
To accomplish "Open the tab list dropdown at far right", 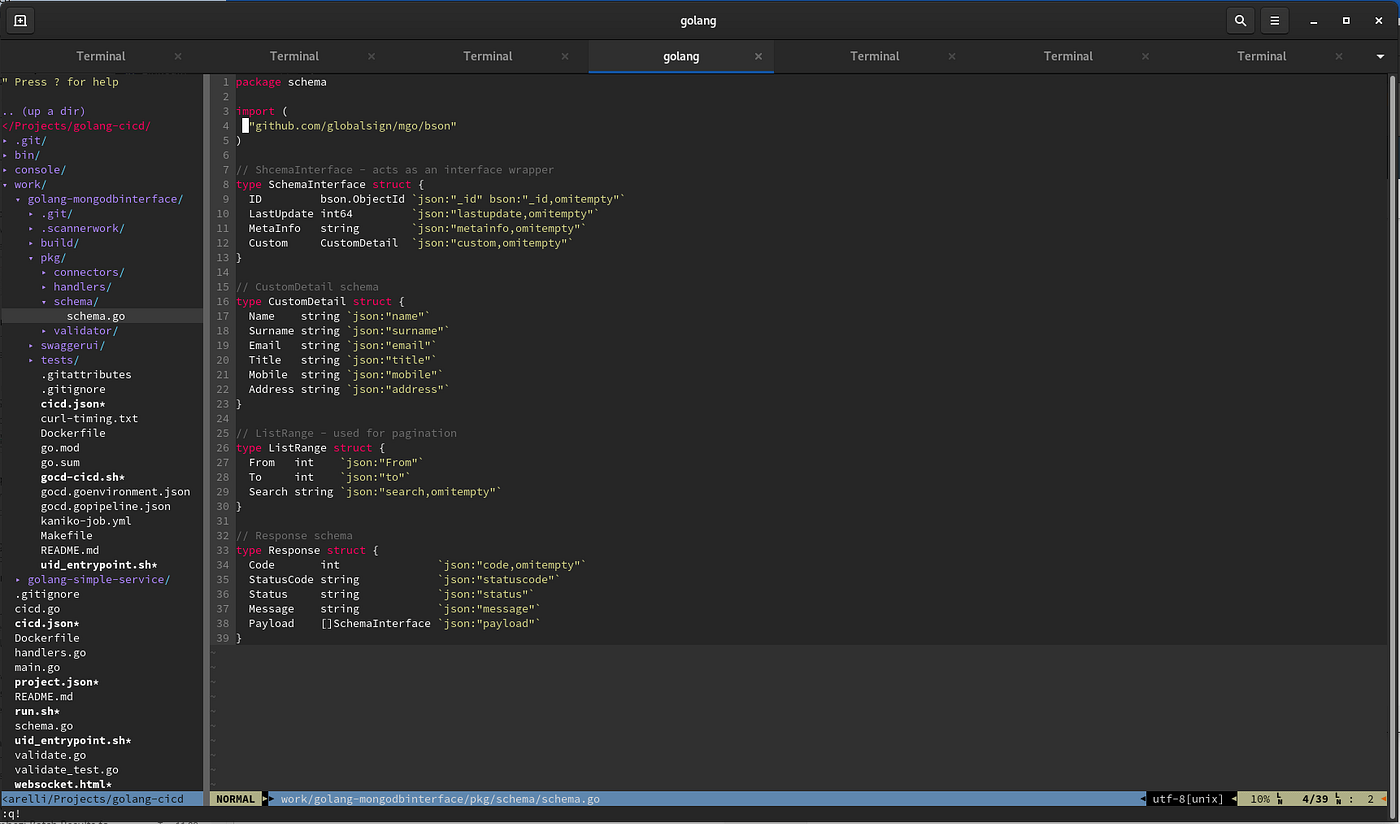I will click(1381, 56).
